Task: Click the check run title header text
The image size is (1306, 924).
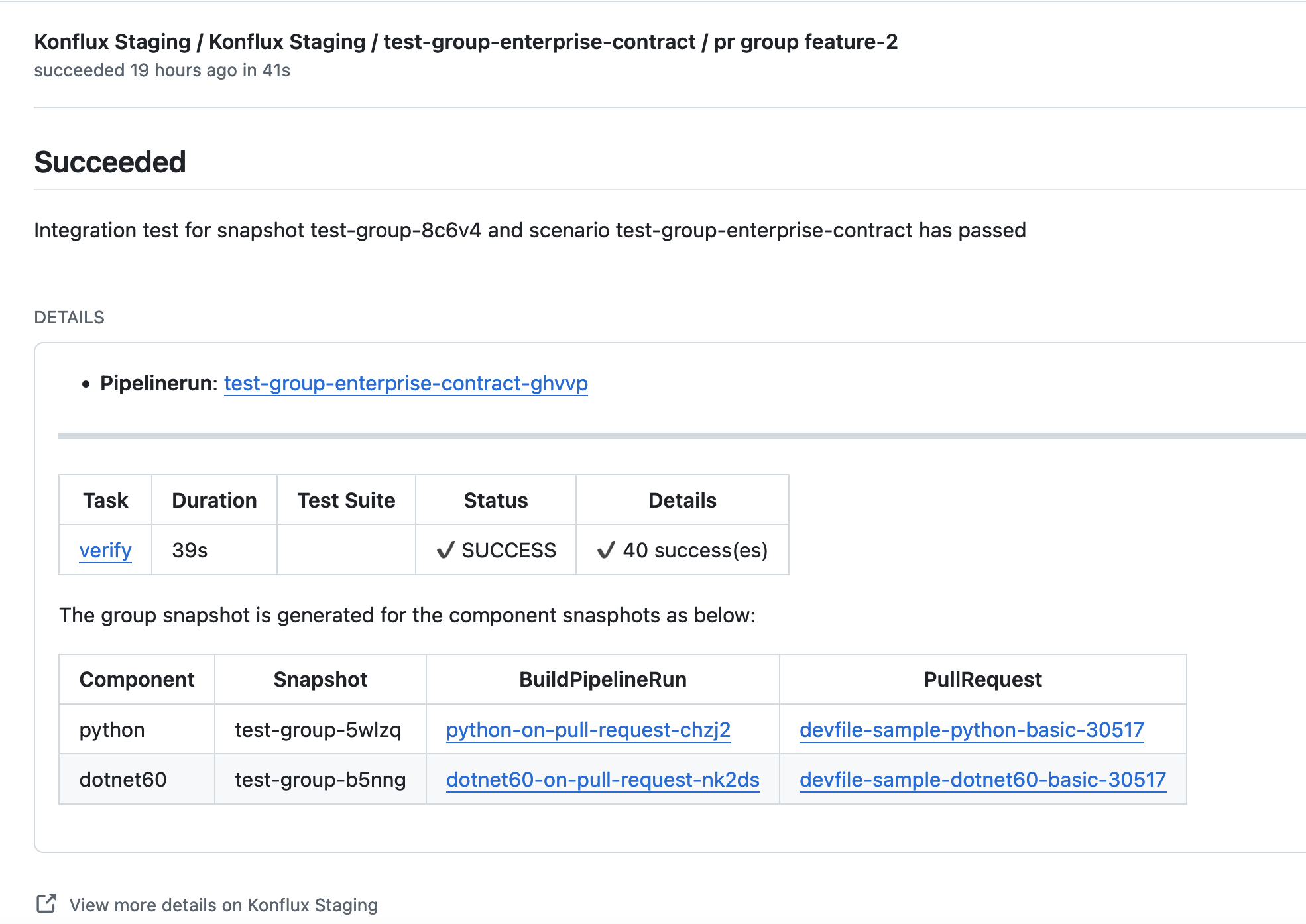Action: coord(465,42)
